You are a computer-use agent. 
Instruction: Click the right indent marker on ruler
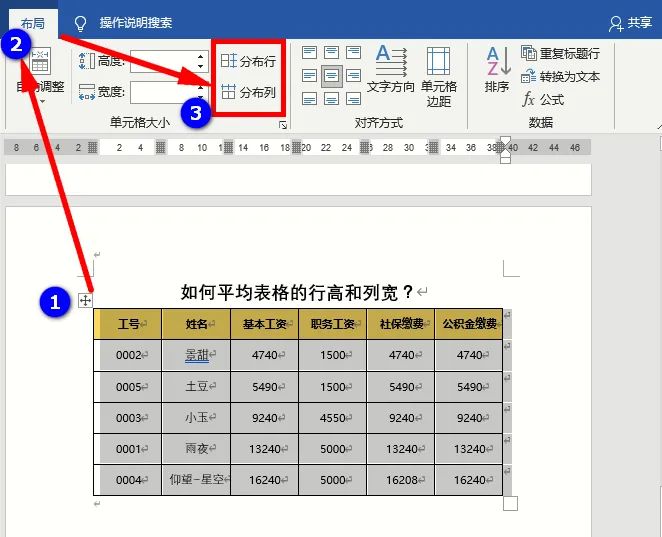click(x=505, y=158)
